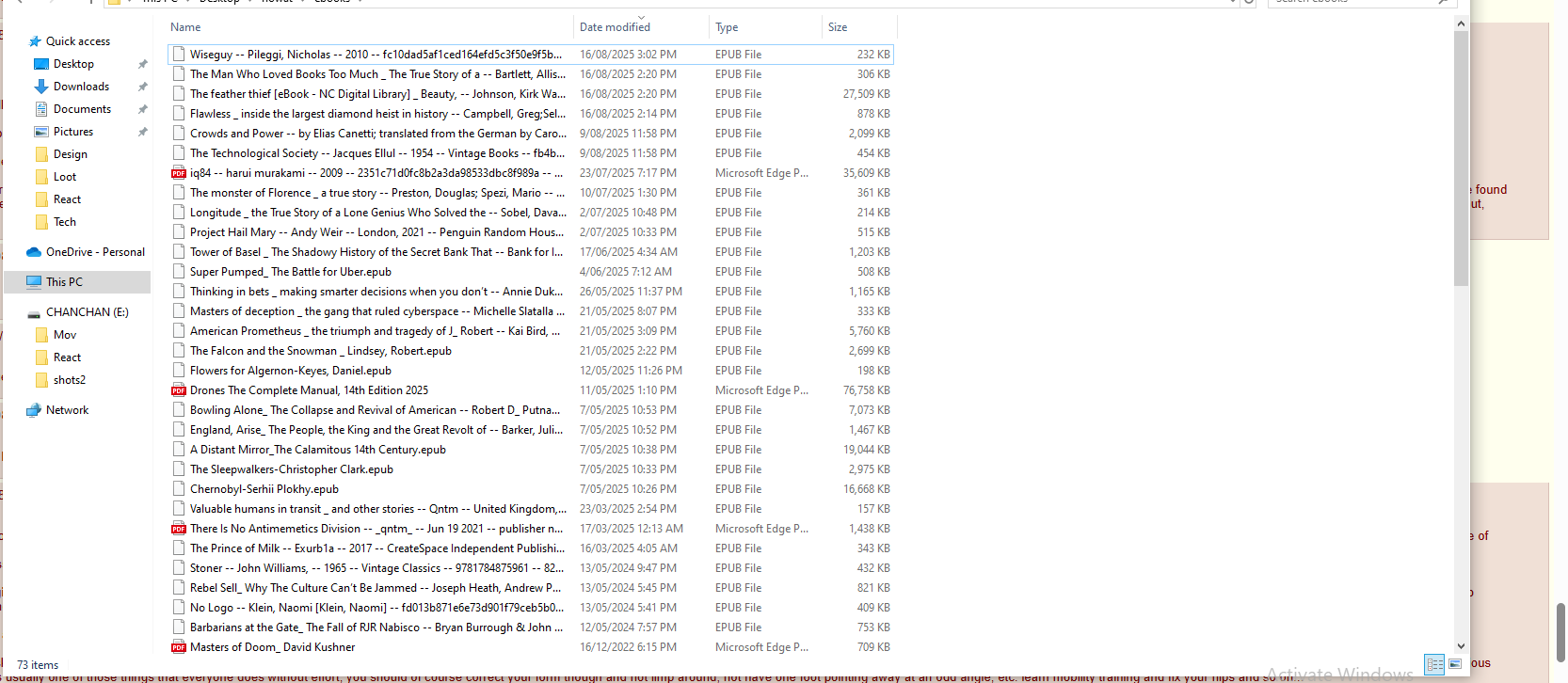Select the 'Longitude' file name
Image resolution: width=1568 pixels, height=683 pixels.
(x=377, y=213)
